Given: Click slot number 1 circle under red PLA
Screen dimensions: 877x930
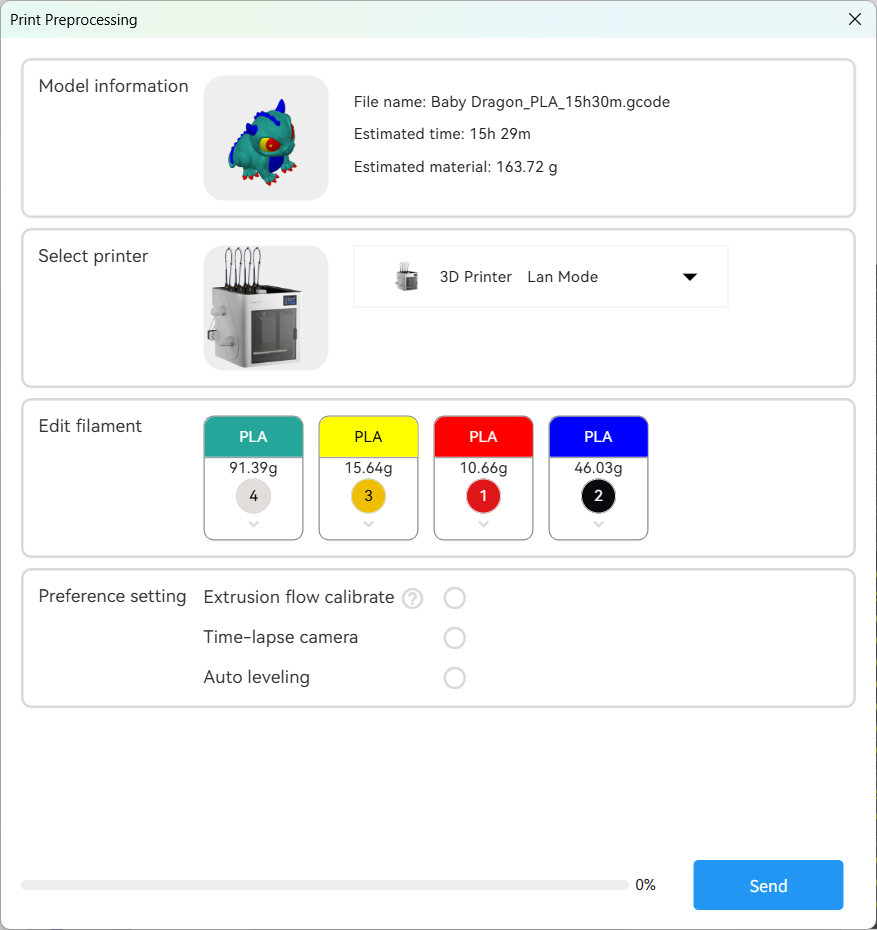Looking at the screenshot, I should tap(483, 496).
